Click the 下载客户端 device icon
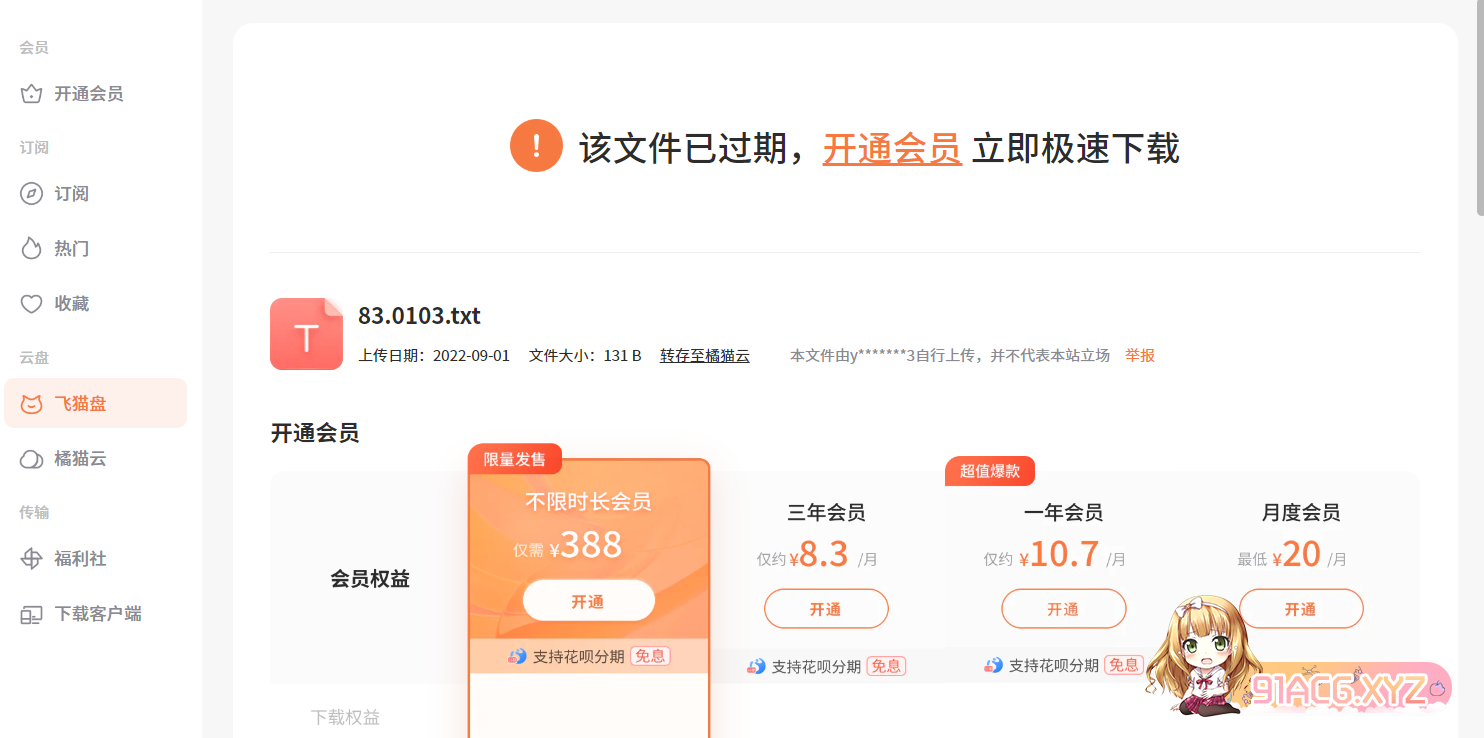Viewport: 1484px width, 738px height. (x=32, y=614)
